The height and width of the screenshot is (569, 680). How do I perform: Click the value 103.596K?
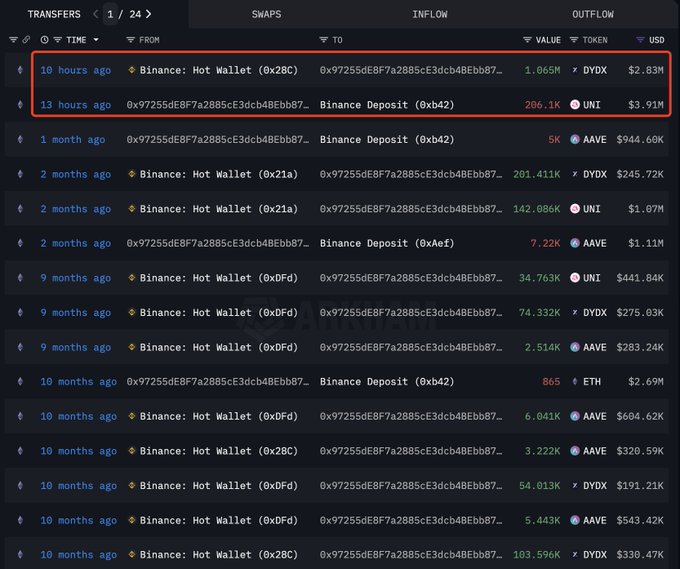536,555
